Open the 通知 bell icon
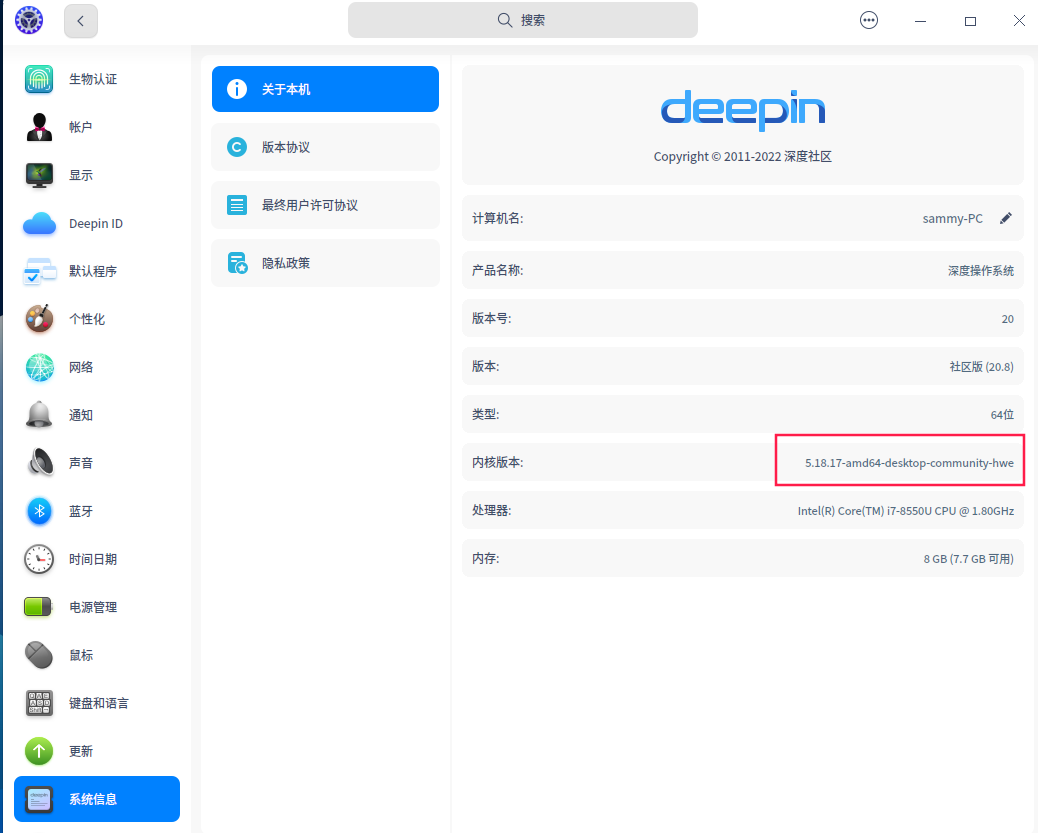Viewport: 1038px width, 833px height. 39,415
